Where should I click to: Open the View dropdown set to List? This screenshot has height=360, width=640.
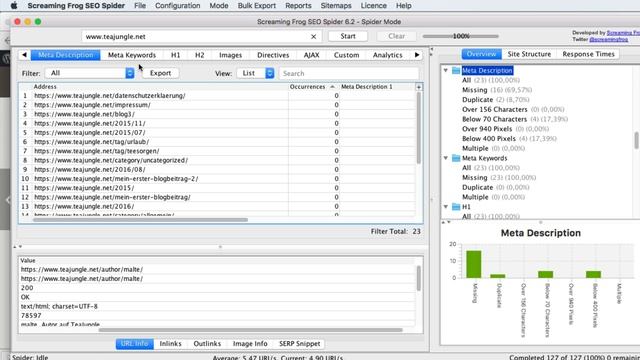tap(256, 73)
